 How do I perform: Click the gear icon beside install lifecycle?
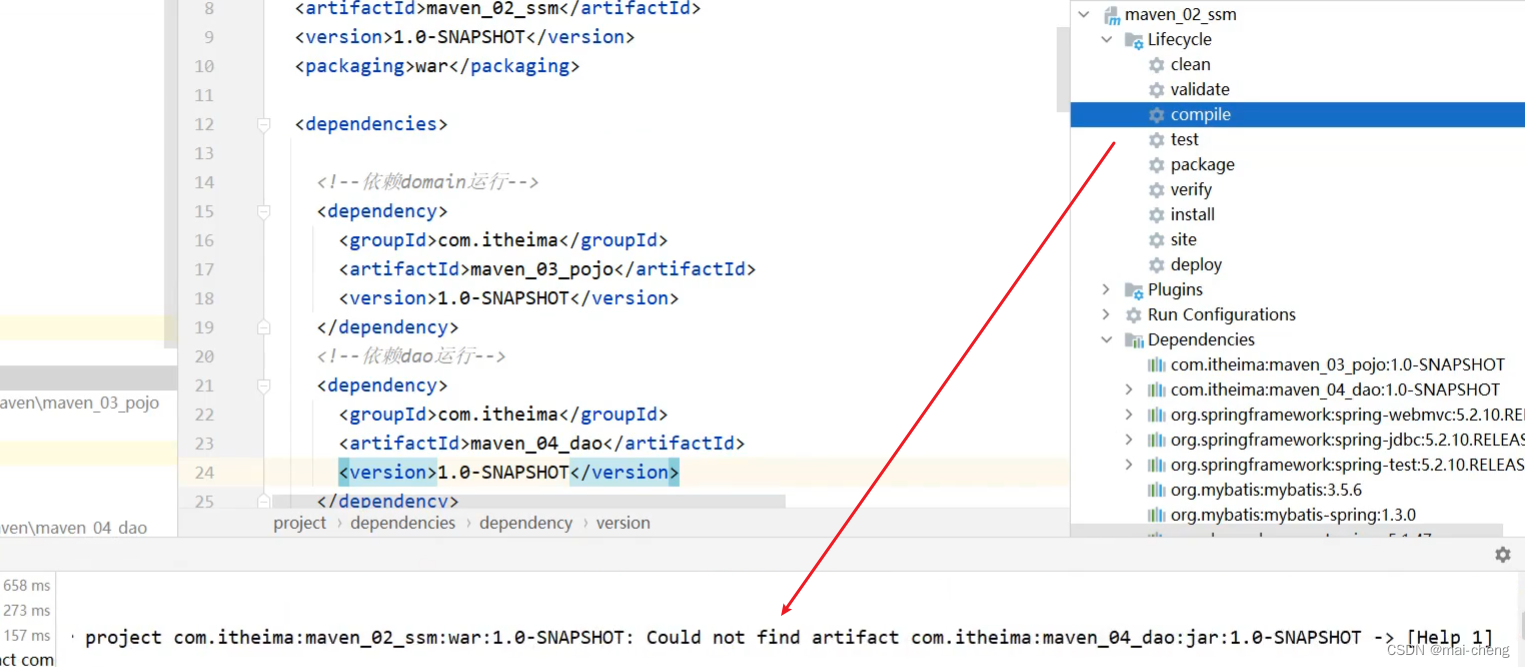tap(1157, 215)
